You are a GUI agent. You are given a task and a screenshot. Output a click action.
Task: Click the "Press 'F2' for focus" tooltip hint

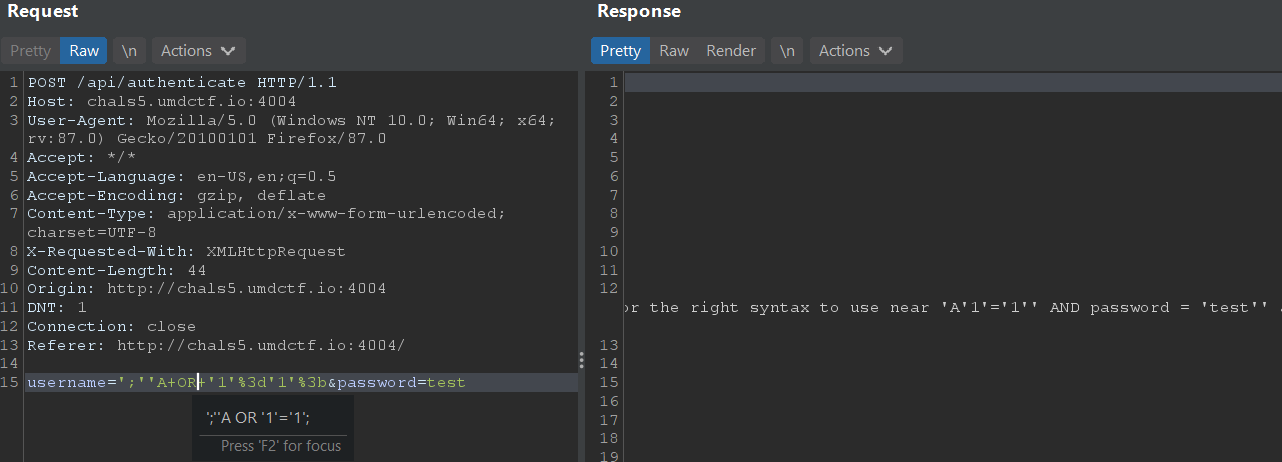(x=281, y=446)
